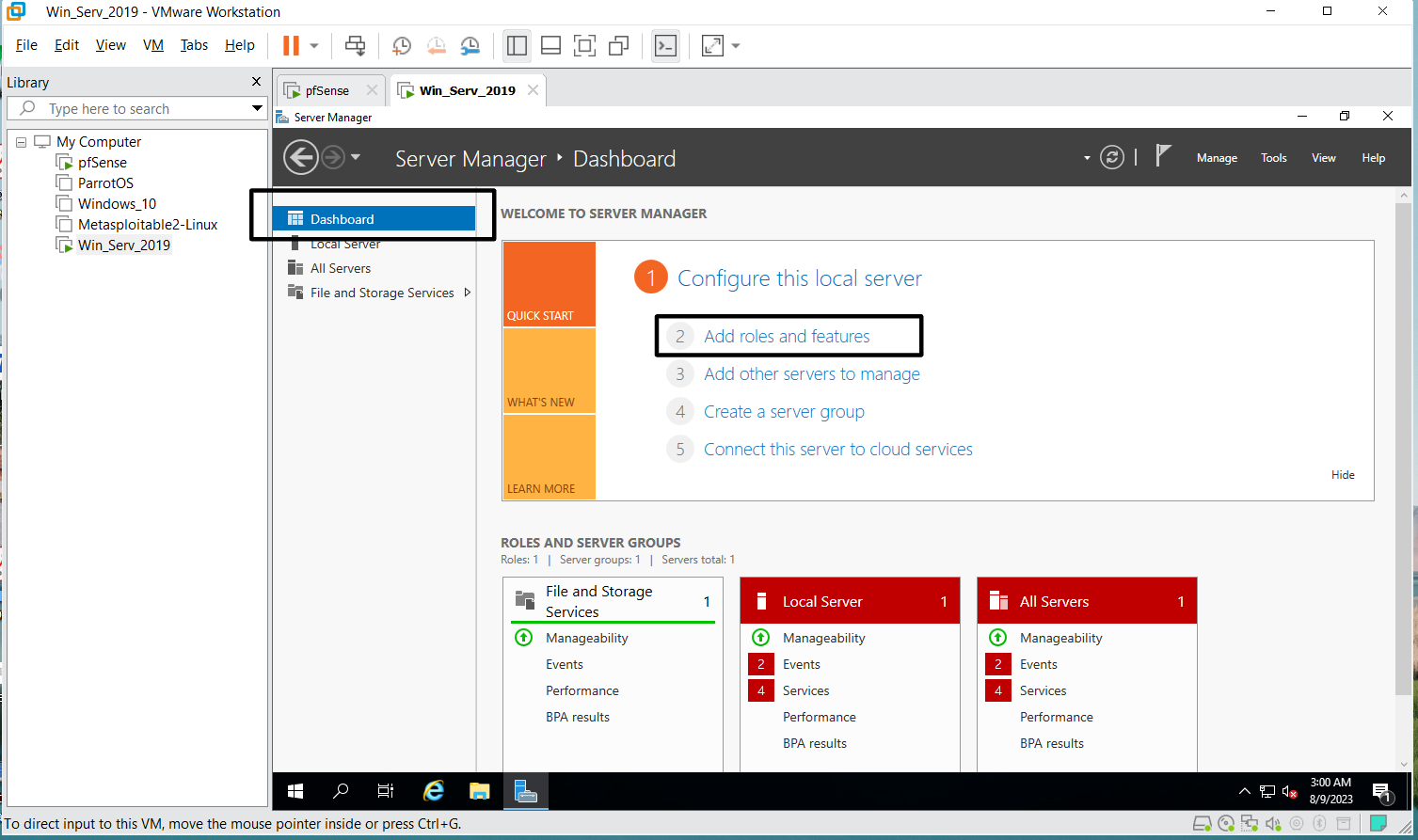The image size is (1418, 840).
Task: Launch Internet Explorer from the taskbar
Action: (x=433, y=791)
